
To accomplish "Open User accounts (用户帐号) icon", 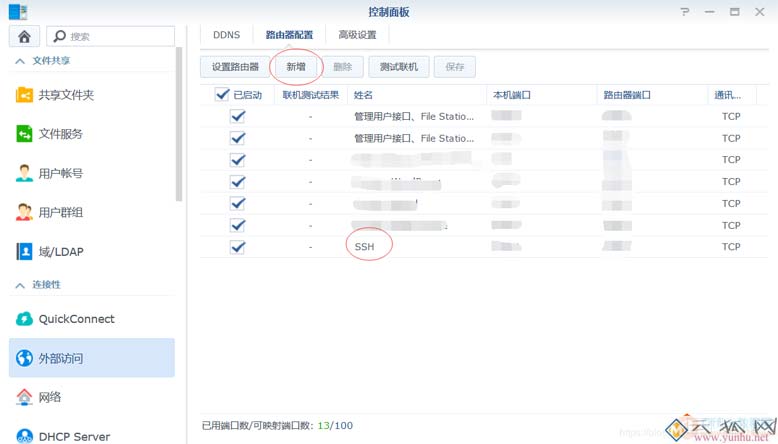I will point(24,173).
